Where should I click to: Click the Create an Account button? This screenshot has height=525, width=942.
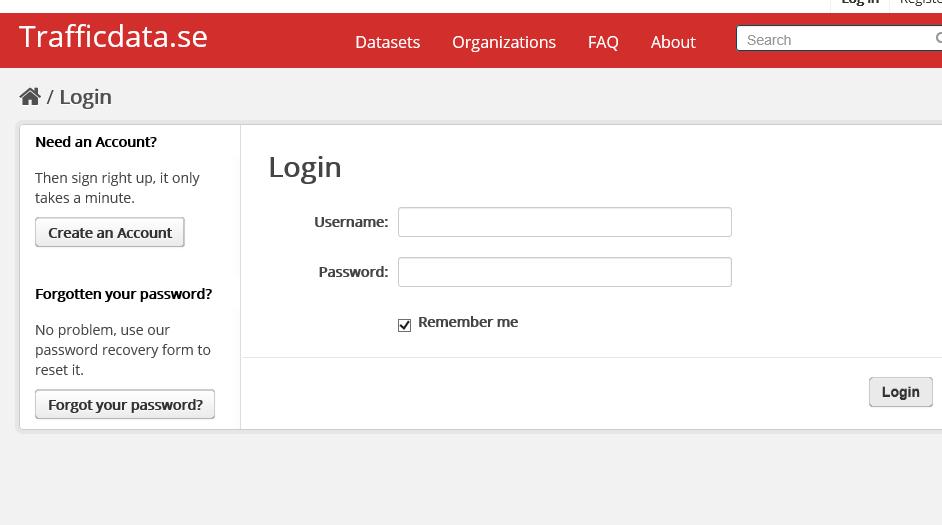point(110,232)
